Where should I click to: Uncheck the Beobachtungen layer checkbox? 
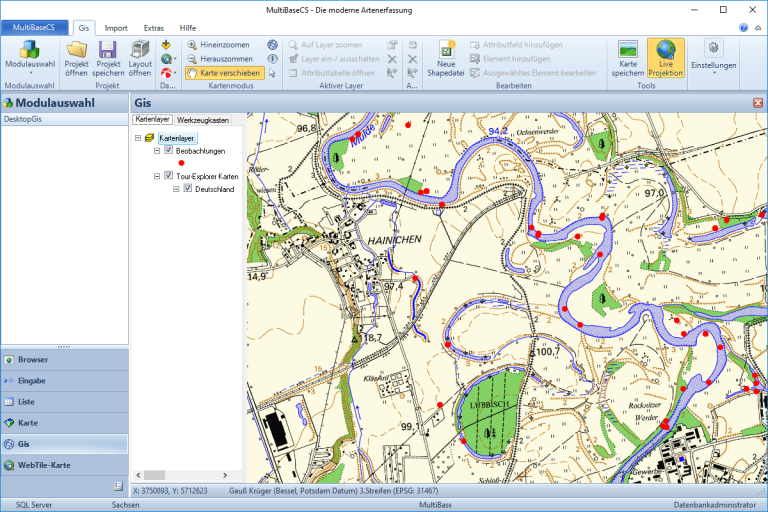pos(169,150)
